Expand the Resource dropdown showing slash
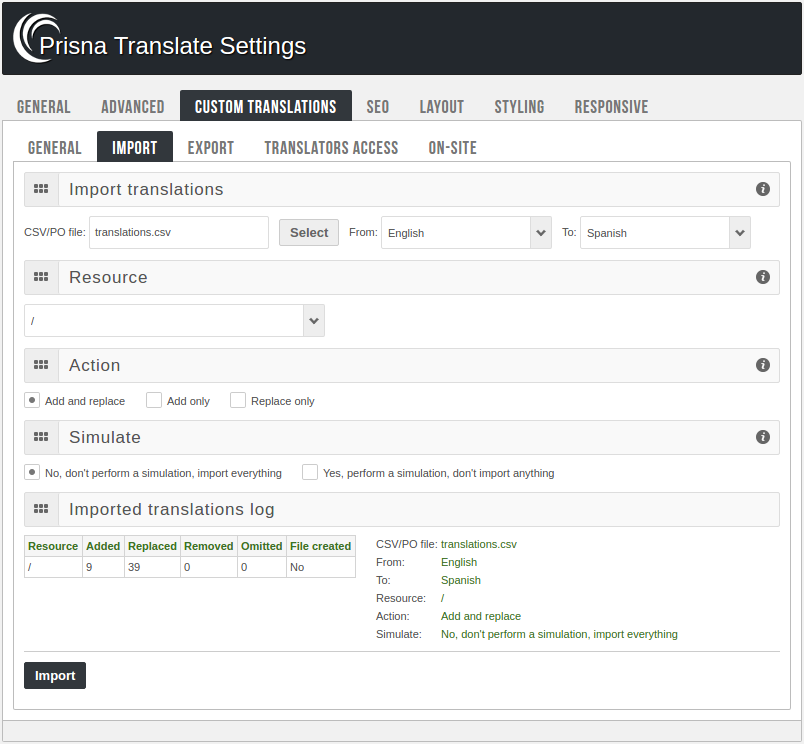The height and width of the screenshot is (744, 804). [x=174, y=321]
